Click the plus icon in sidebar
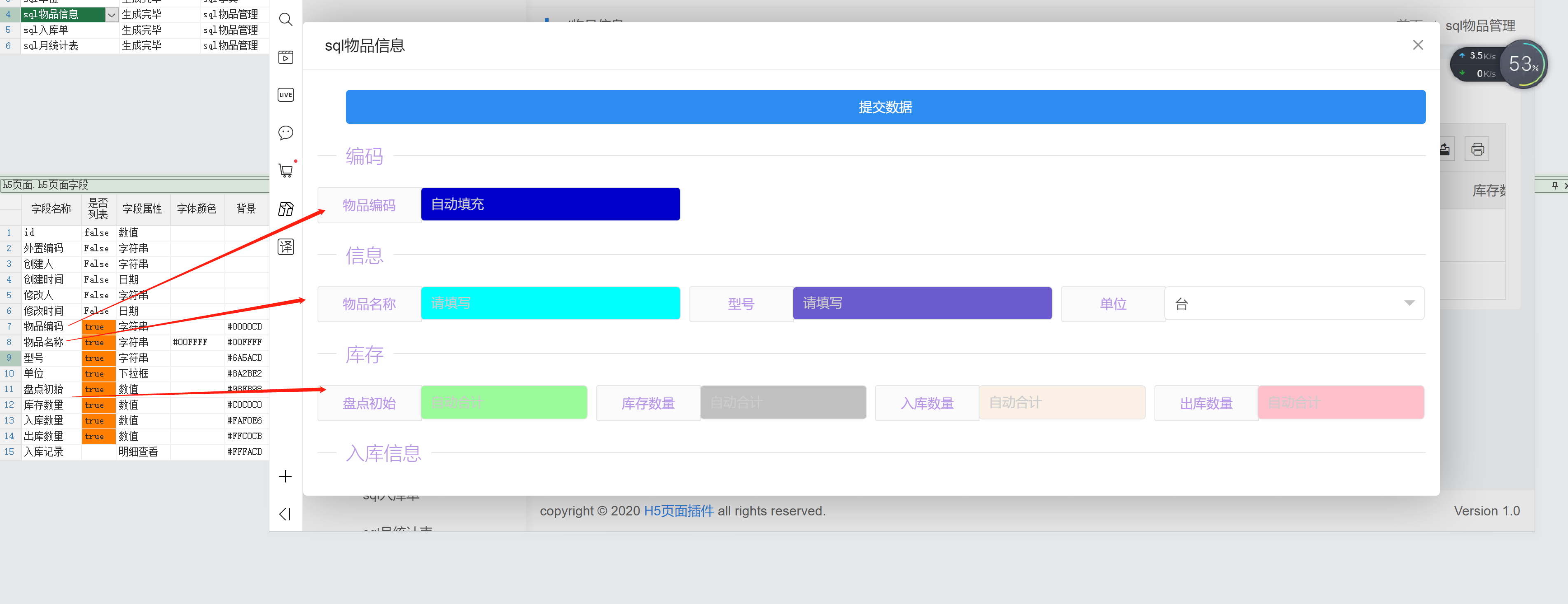This screenshot has width=1568, height=604. coord(285,476)
